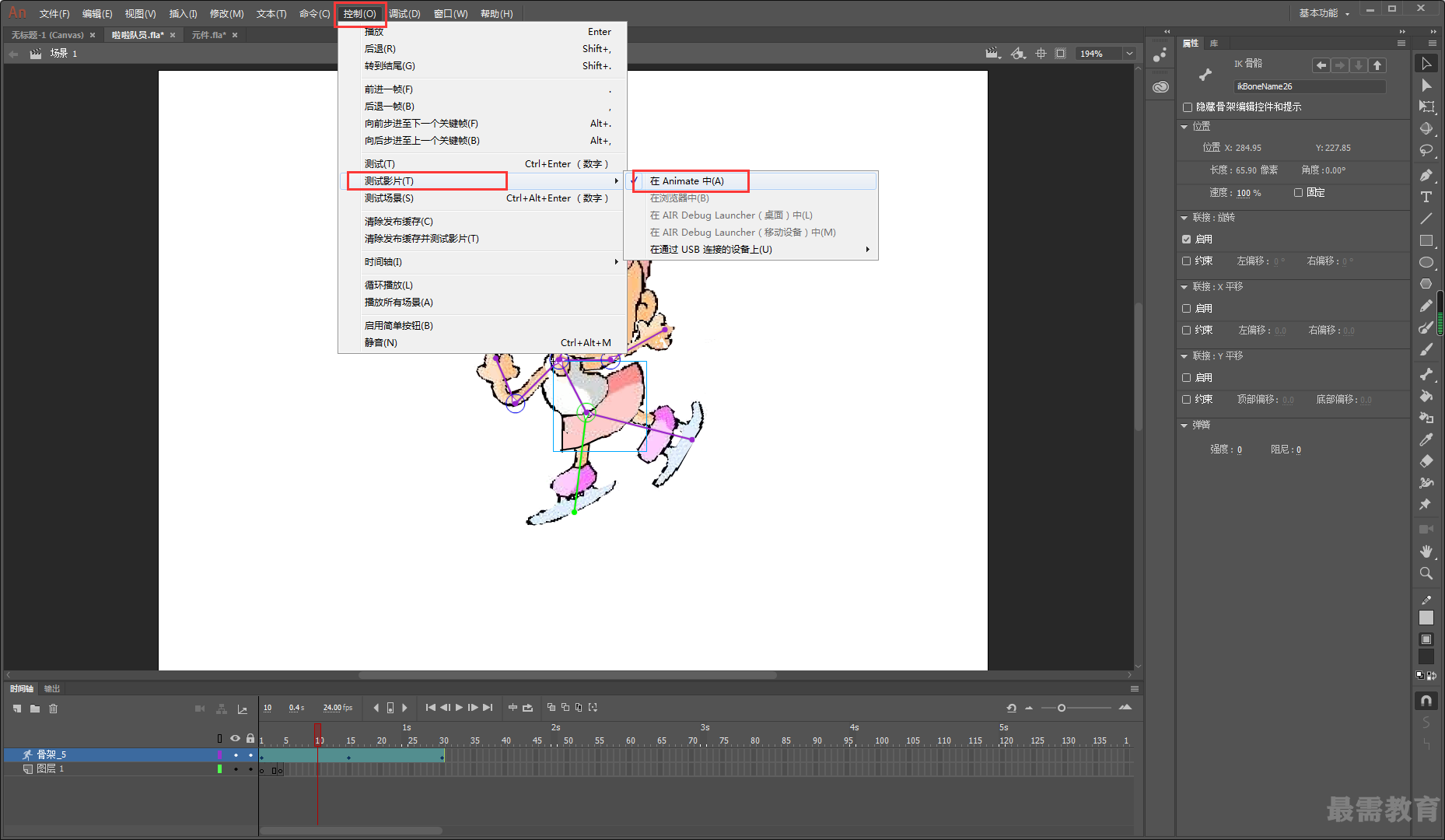Select the Line tool
Image resolution: width=1445 pixels, height=840 pixels.
pyautogui.click(x=1426, y=219)
